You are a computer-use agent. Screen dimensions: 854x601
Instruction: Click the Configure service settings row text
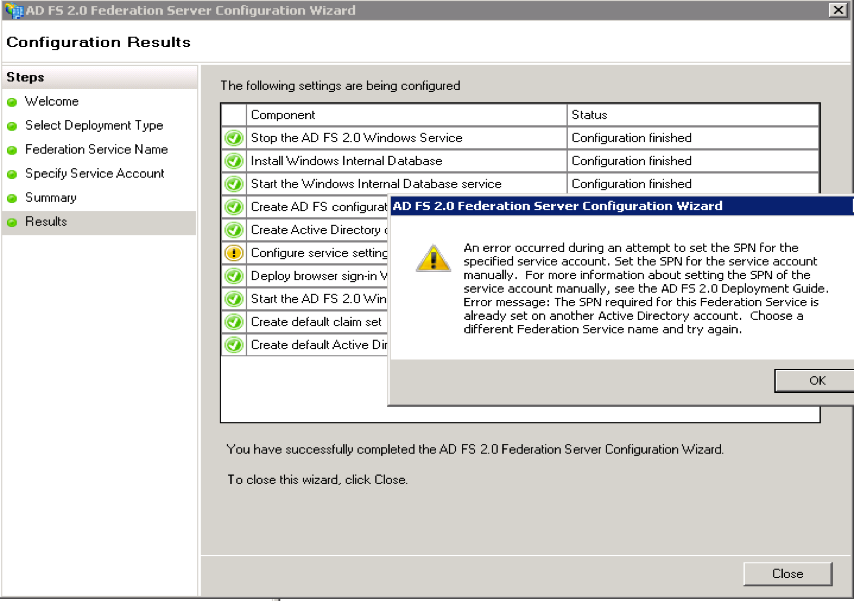pyautogui.click(x=319, y=253)
